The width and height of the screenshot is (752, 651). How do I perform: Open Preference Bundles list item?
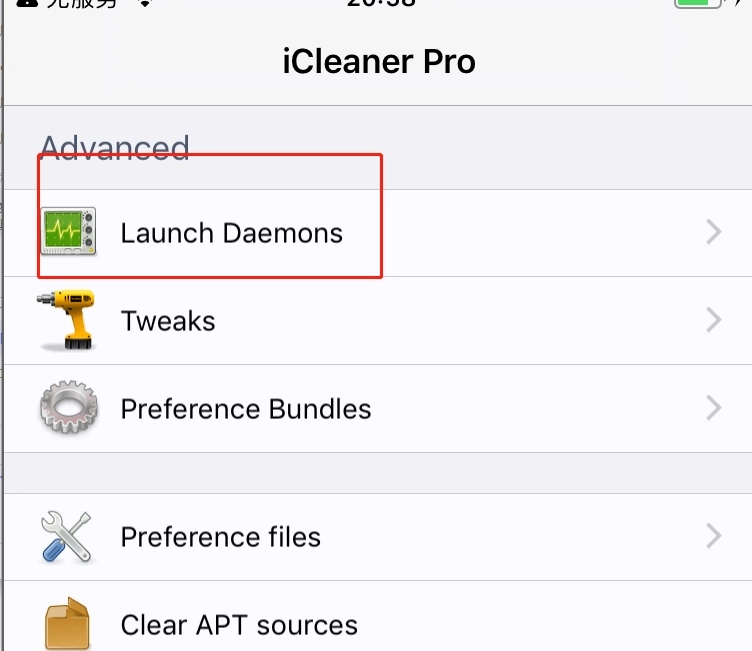pos(378,408)
